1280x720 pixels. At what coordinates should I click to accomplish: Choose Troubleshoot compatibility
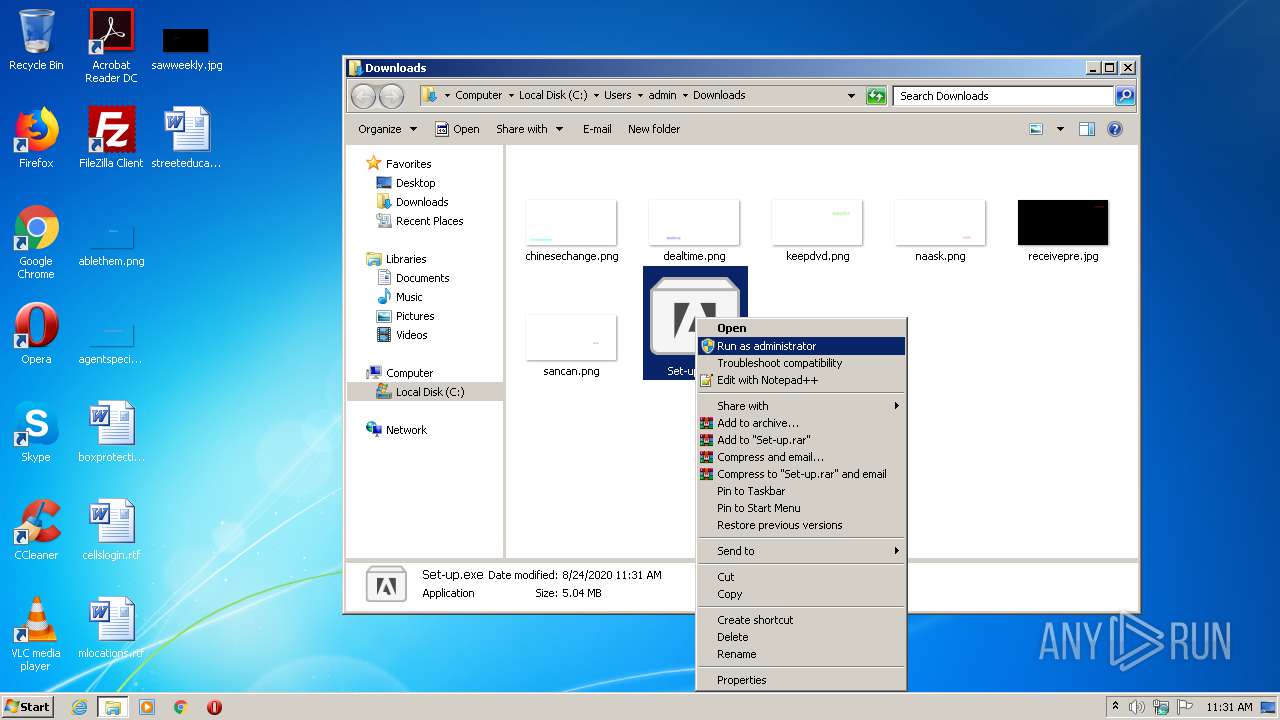(x=801, y=363)
